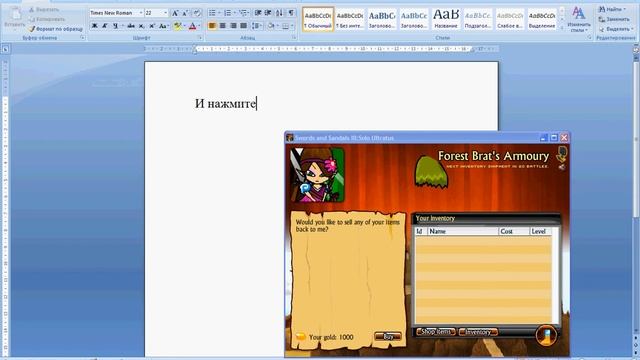This screenshot has height=360, width=640.
Task: Click the Increase Indent icon
Action: (268, 13)
